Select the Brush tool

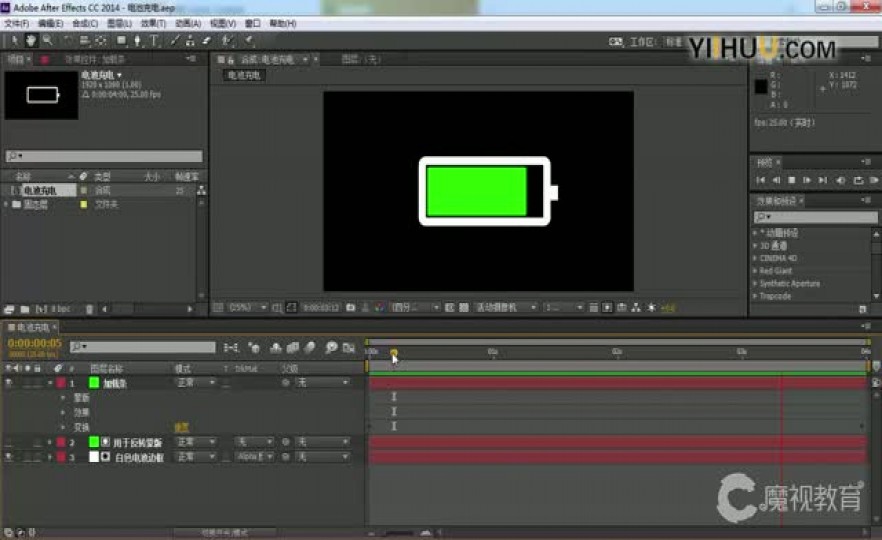[x=175, y=40]
